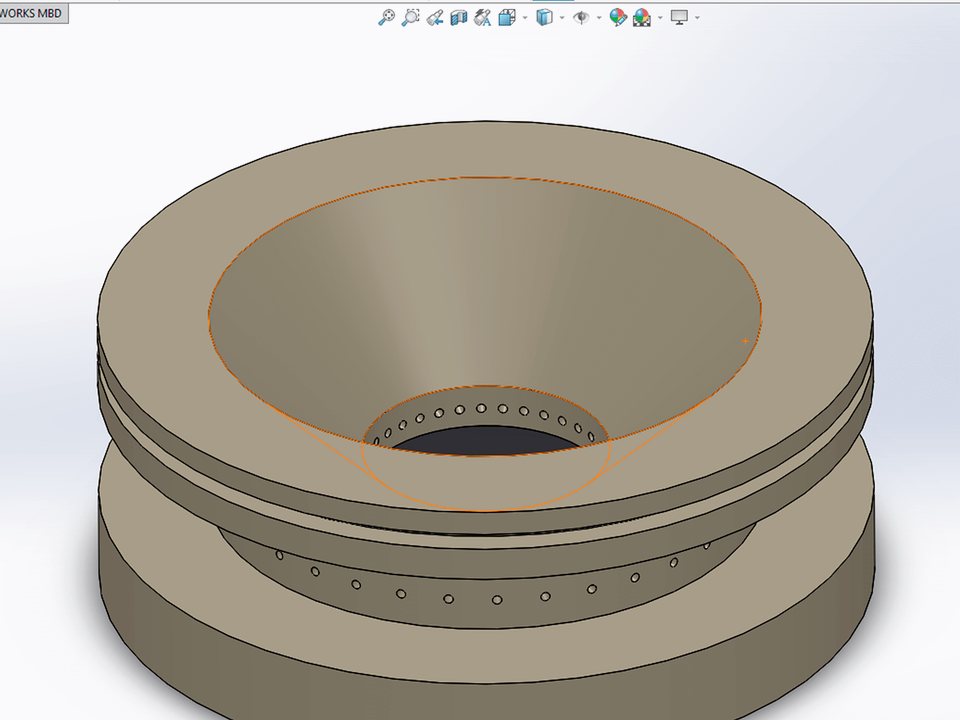Activate the Zoom to Area tool
960x720 pixels.
point(410,17)
